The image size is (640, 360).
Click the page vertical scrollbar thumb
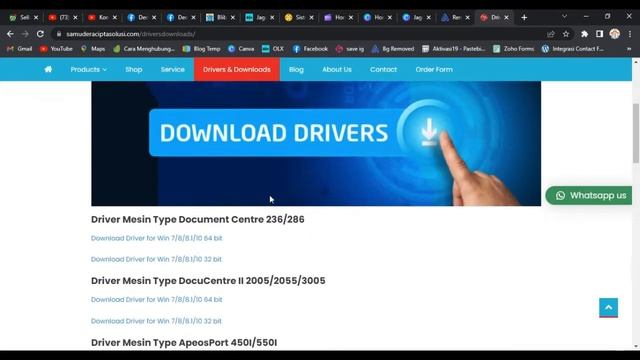coord(636,133)
